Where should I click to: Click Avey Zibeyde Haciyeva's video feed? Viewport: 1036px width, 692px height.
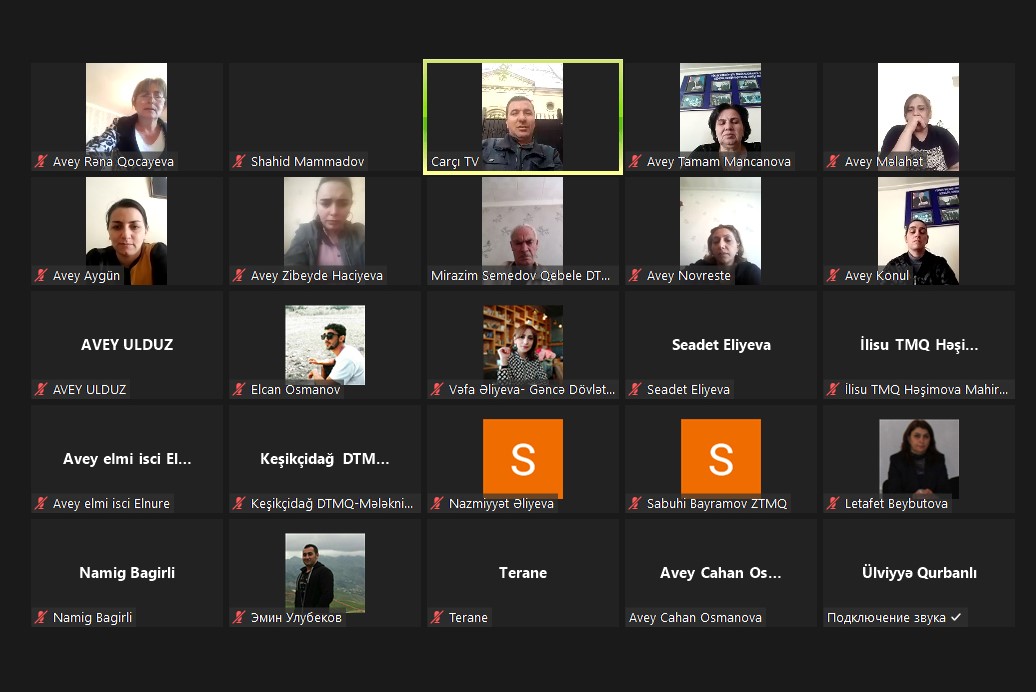pos(324,231)
